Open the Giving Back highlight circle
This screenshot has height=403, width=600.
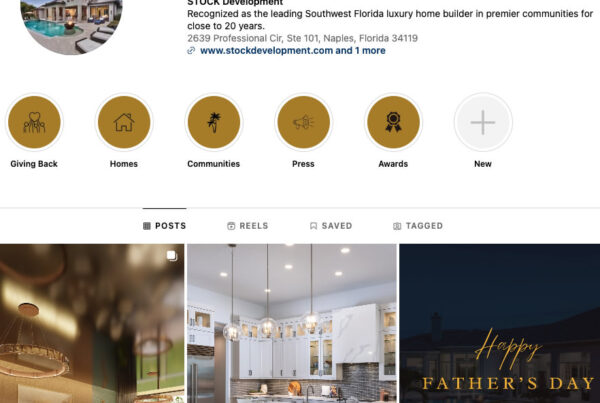tap(34, 122)
